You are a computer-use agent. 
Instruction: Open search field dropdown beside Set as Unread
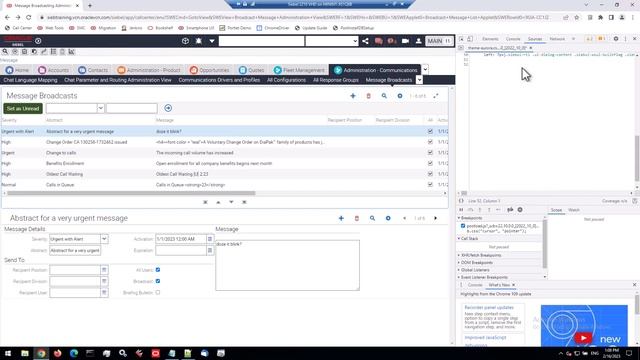(100, 108)
